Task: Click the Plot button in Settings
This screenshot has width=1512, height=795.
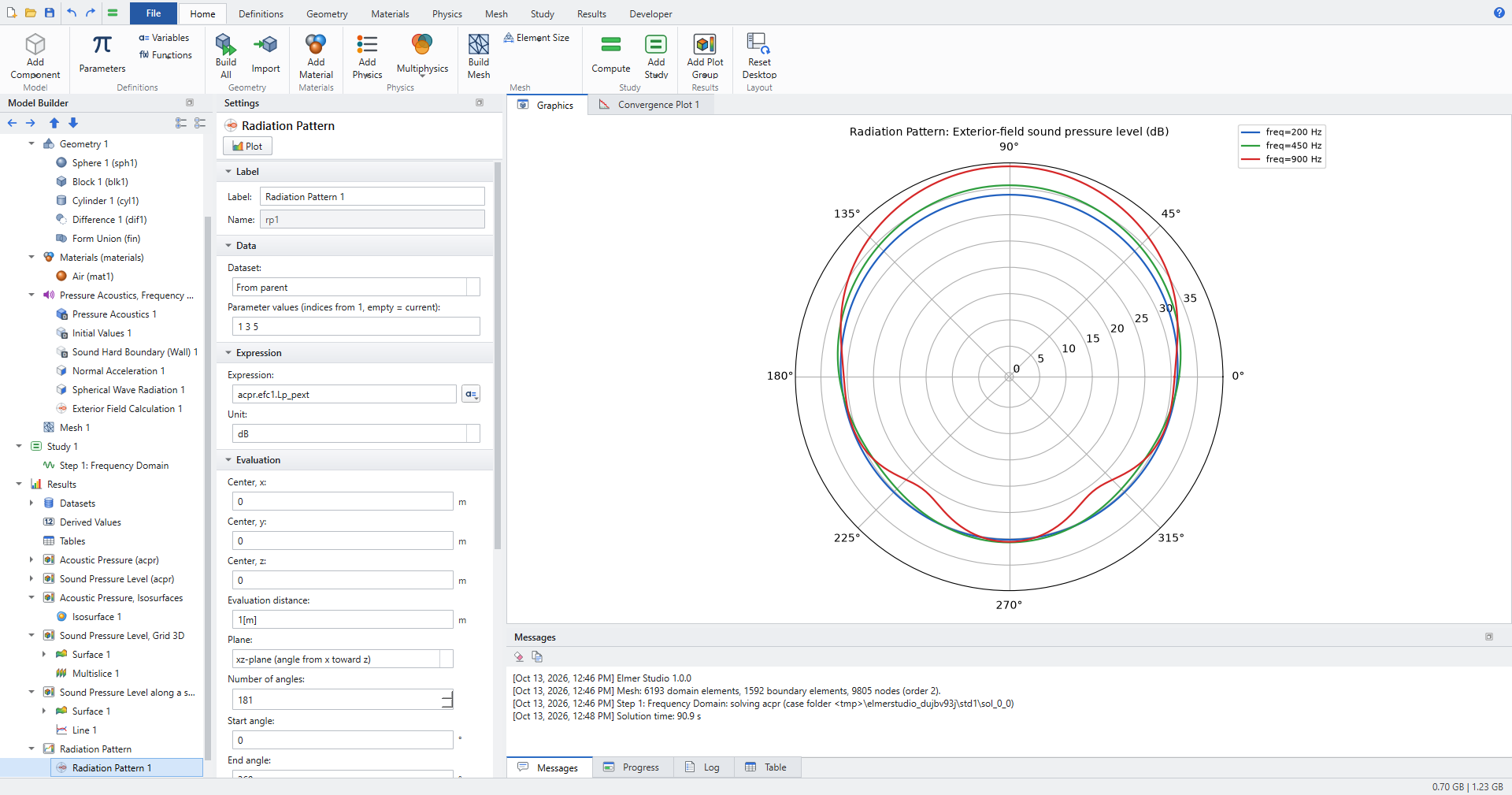Action: click(247, 146)
